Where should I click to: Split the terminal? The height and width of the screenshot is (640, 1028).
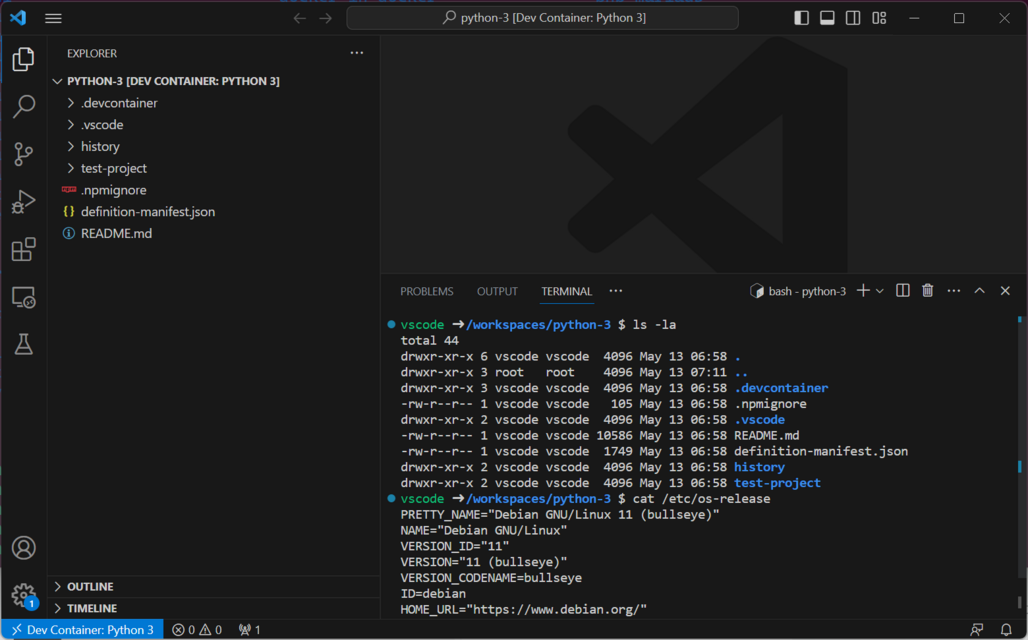point(902,290)
